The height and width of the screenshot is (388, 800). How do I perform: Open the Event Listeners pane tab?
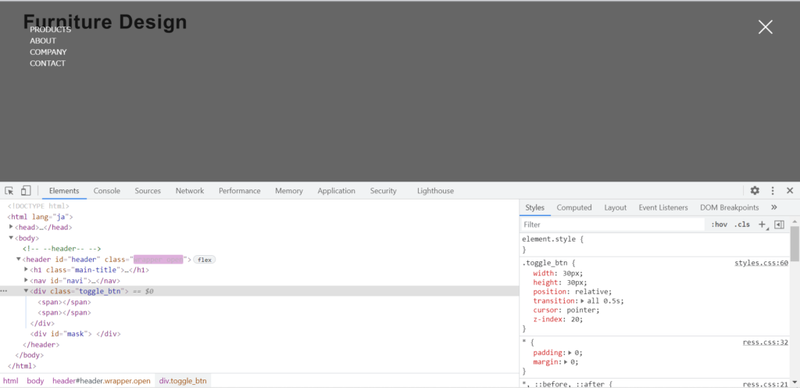coord(663,207)
